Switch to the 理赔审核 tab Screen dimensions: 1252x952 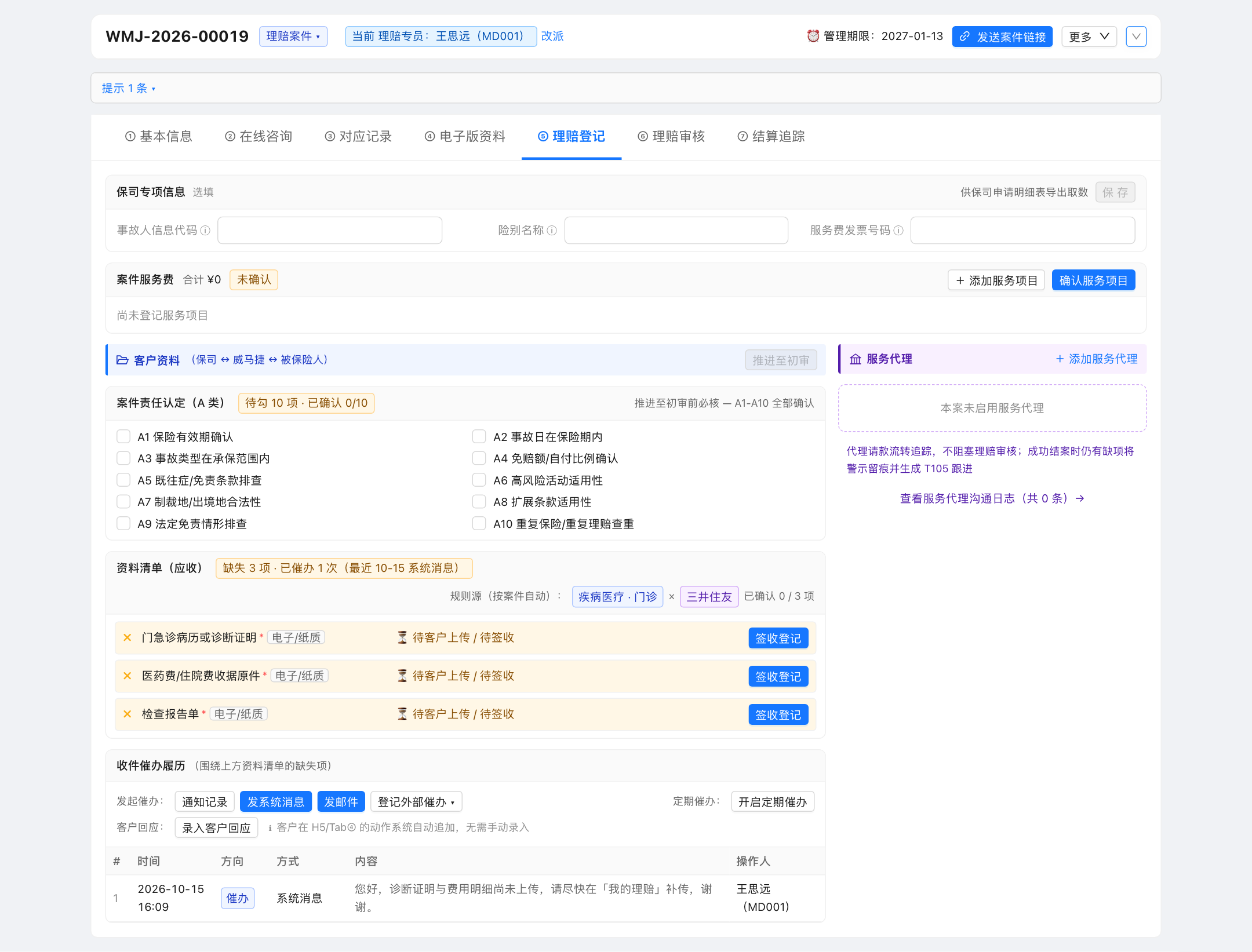click(x=671, y=136)
